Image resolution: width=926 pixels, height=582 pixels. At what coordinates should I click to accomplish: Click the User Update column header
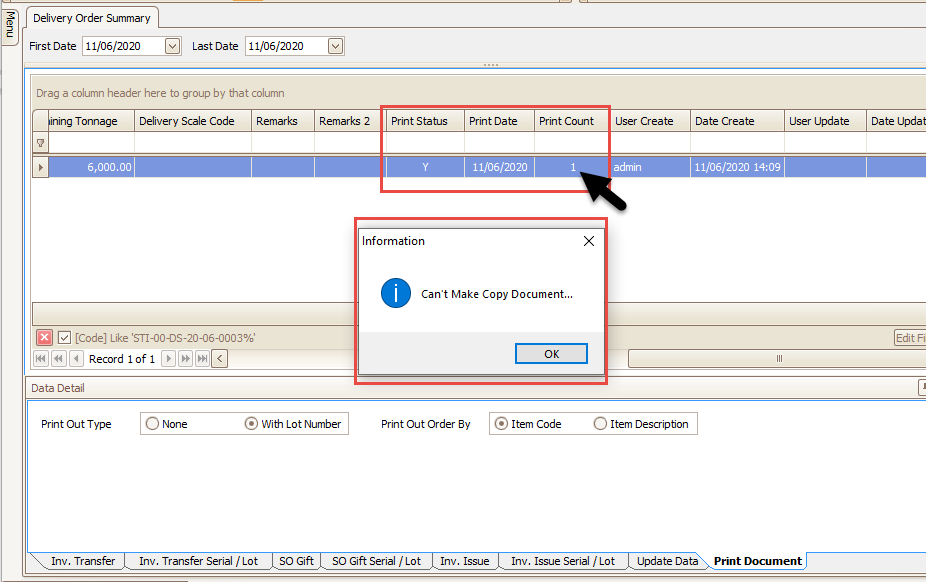pyautogui.click(x=825, y=121)
